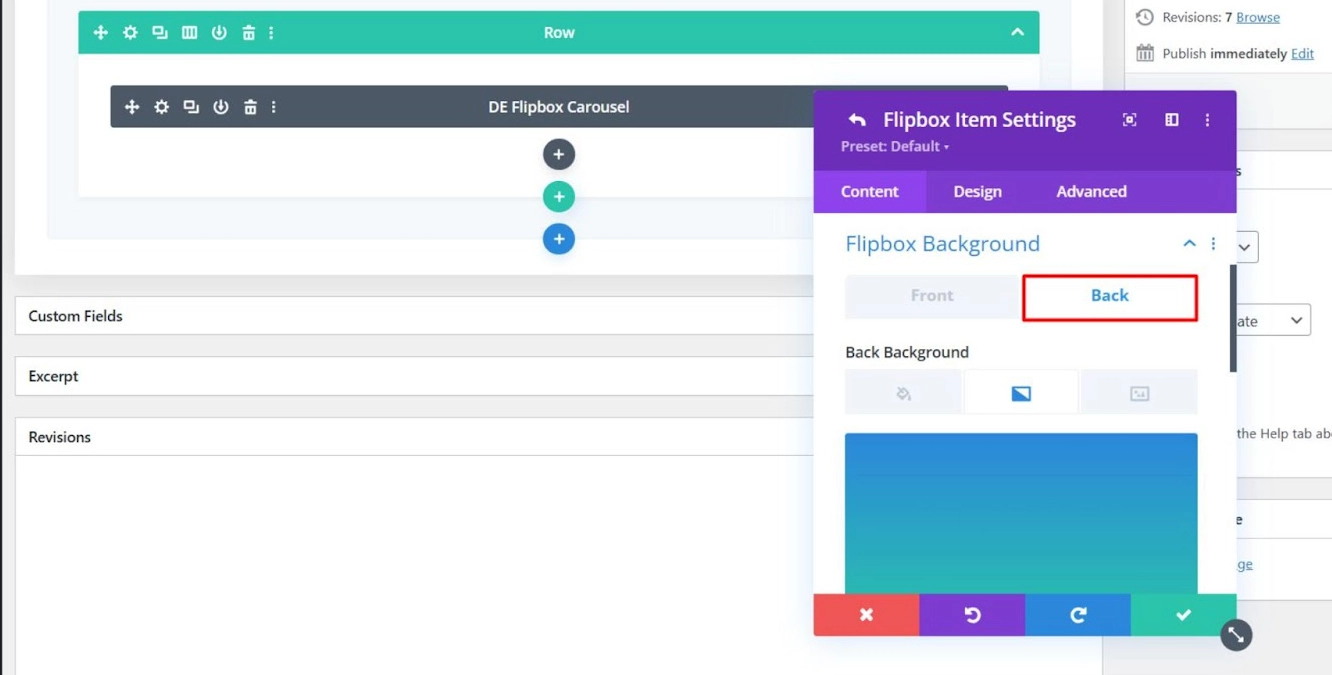Click the Edit publish date link

[1302, 54]
